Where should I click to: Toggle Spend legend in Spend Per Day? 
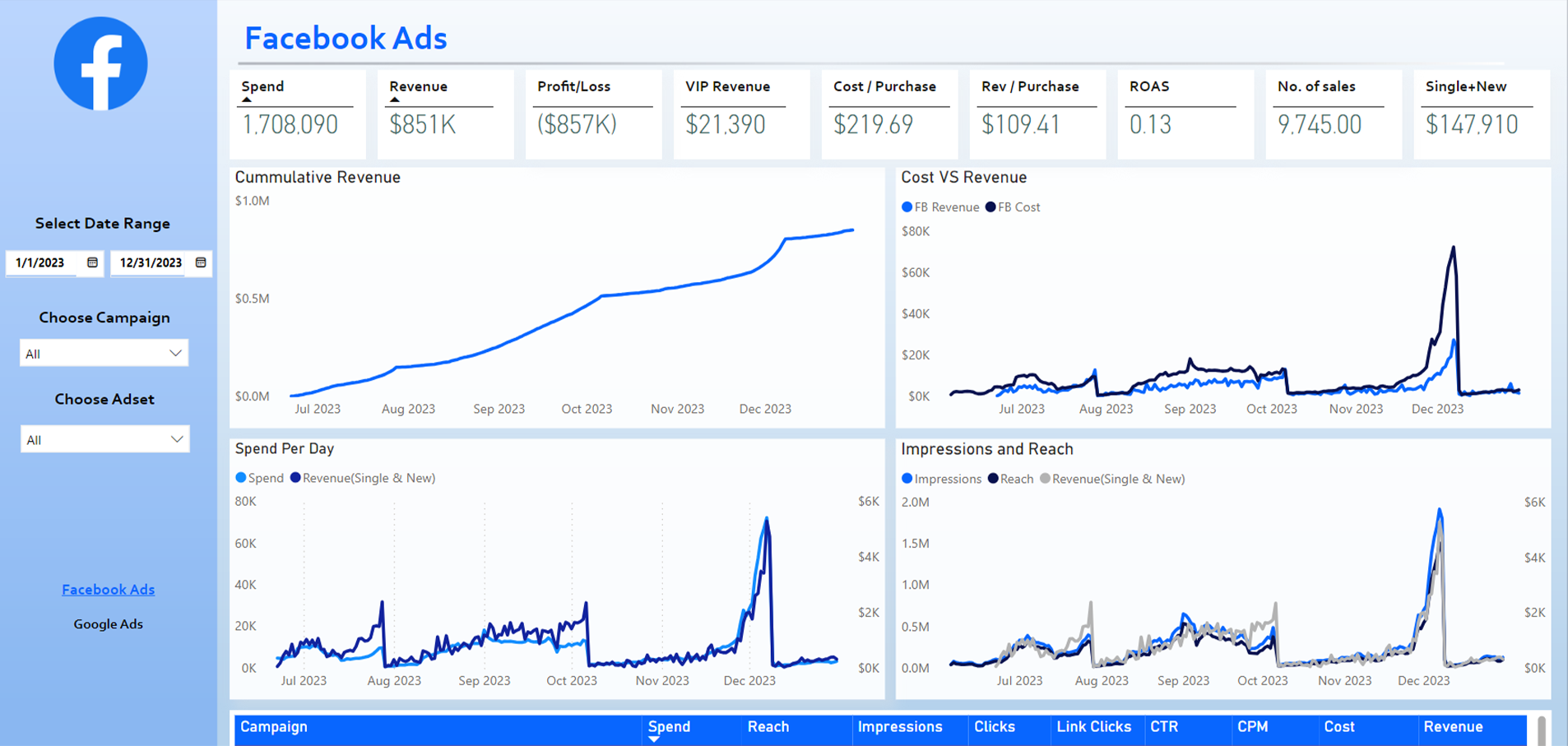point(259,478)
